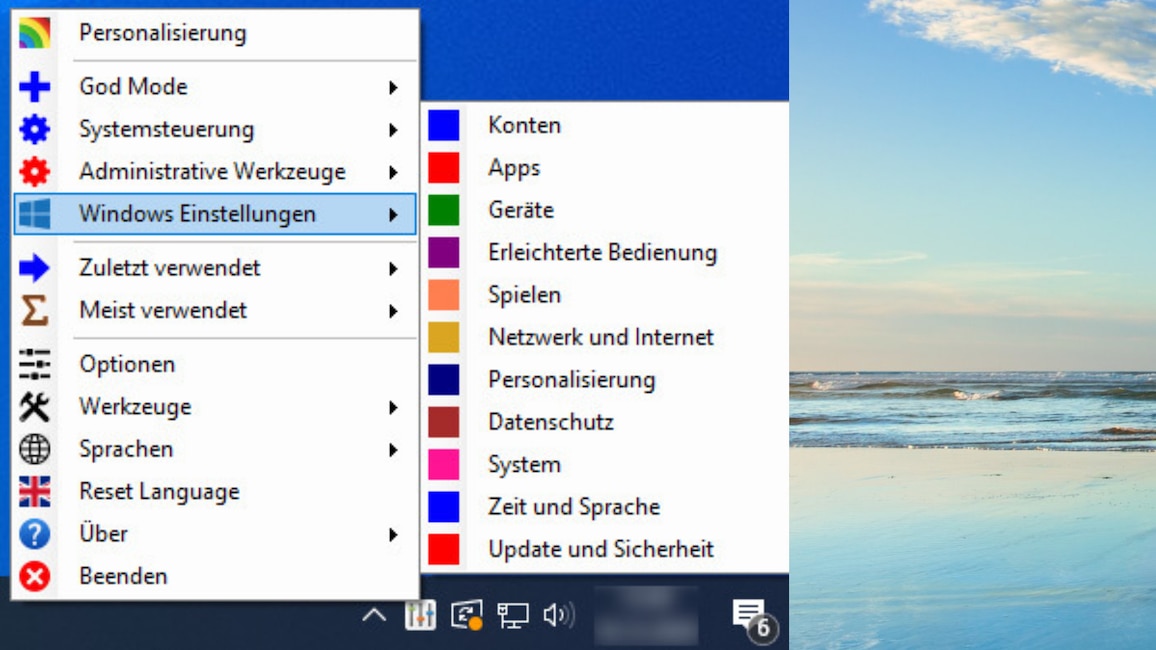Select Windows Einstellungen menu entry
Screen dimensions: 1156x650
click(x=215, y=214)
